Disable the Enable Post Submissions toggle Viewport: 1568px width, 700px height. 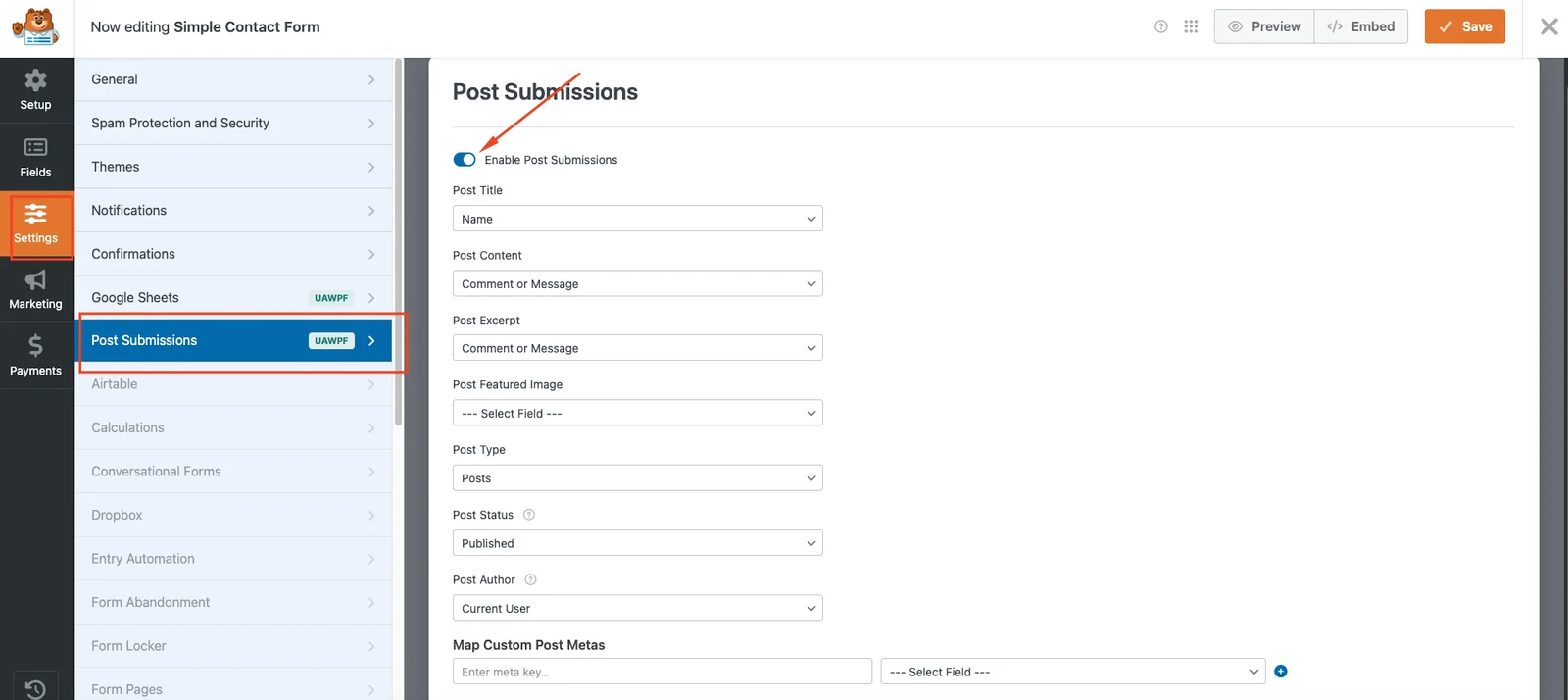pos(465,160)
